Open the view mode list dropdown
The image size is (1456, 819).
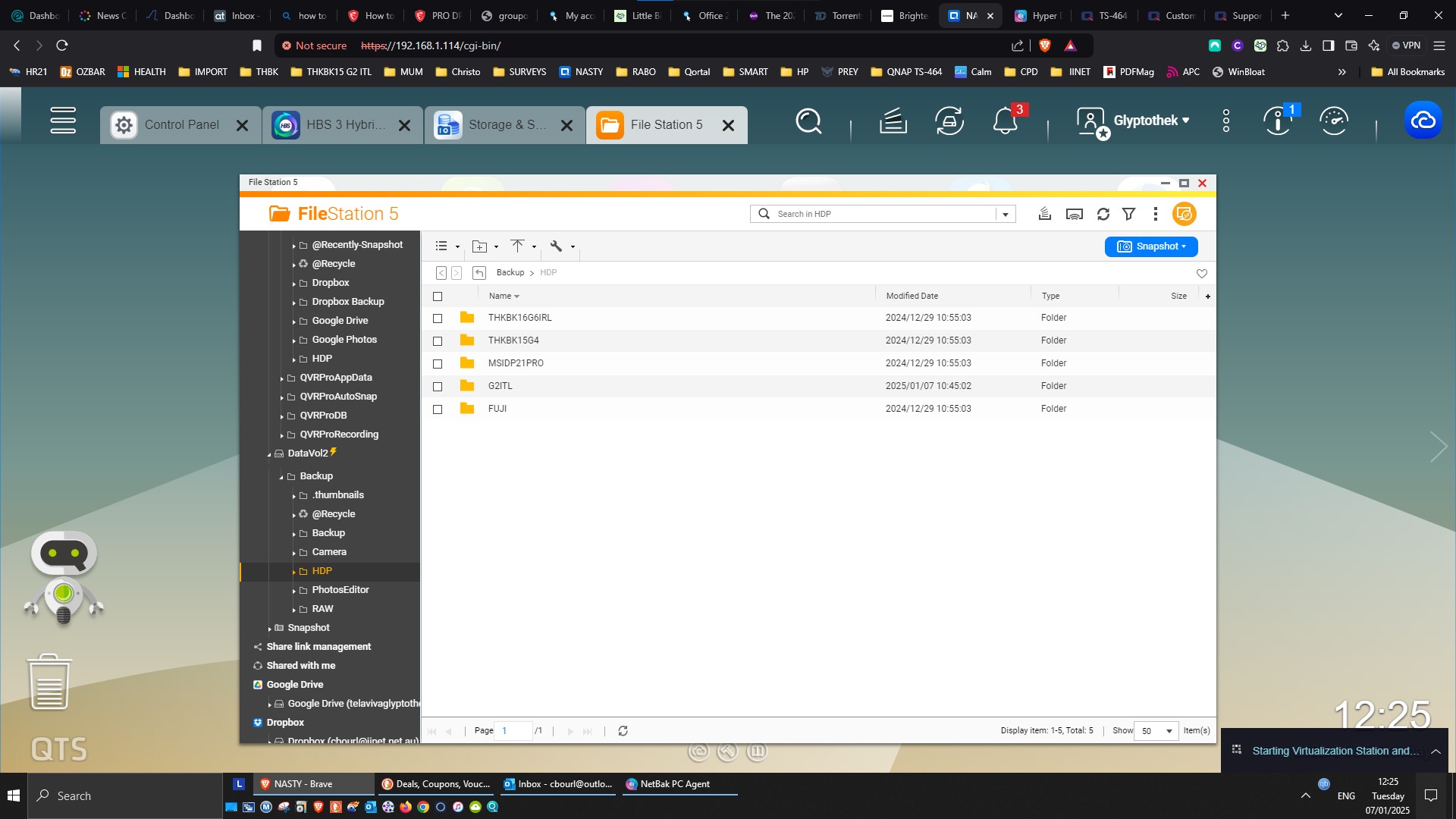pyautogui.click(x=447, y=246)
